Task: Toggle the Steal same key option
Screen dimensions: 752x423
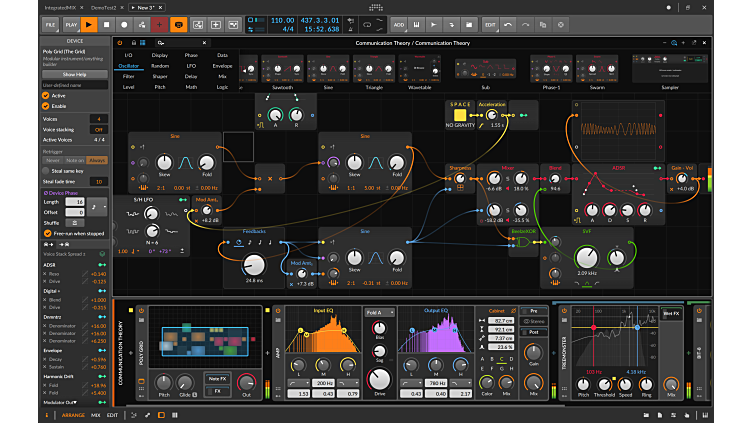Action: tap(46, 171)
